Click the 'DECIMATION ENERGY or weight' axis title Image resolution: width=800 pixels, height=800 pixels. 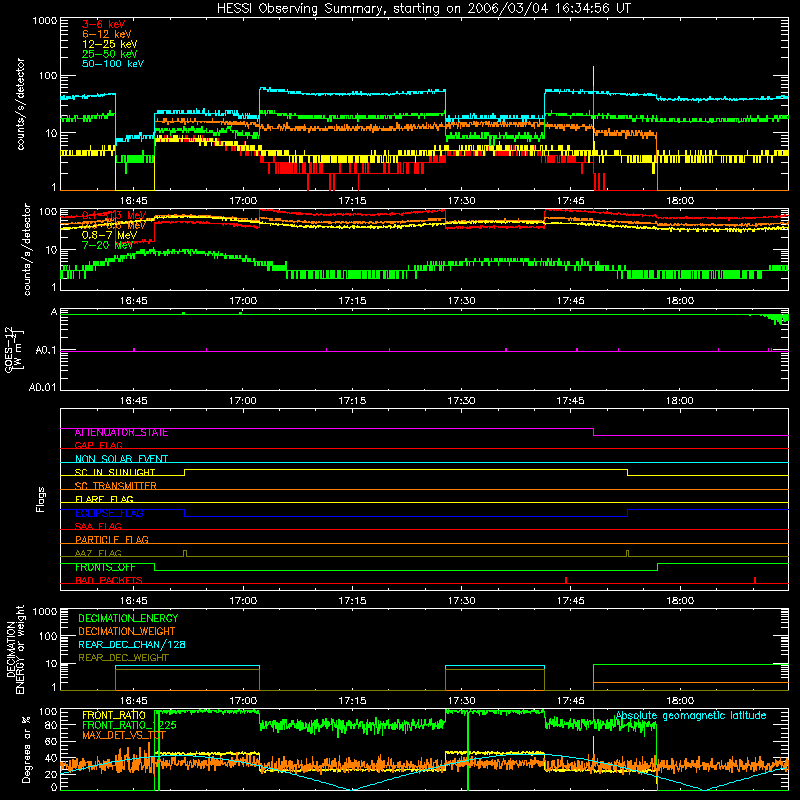tap(15, 650)
